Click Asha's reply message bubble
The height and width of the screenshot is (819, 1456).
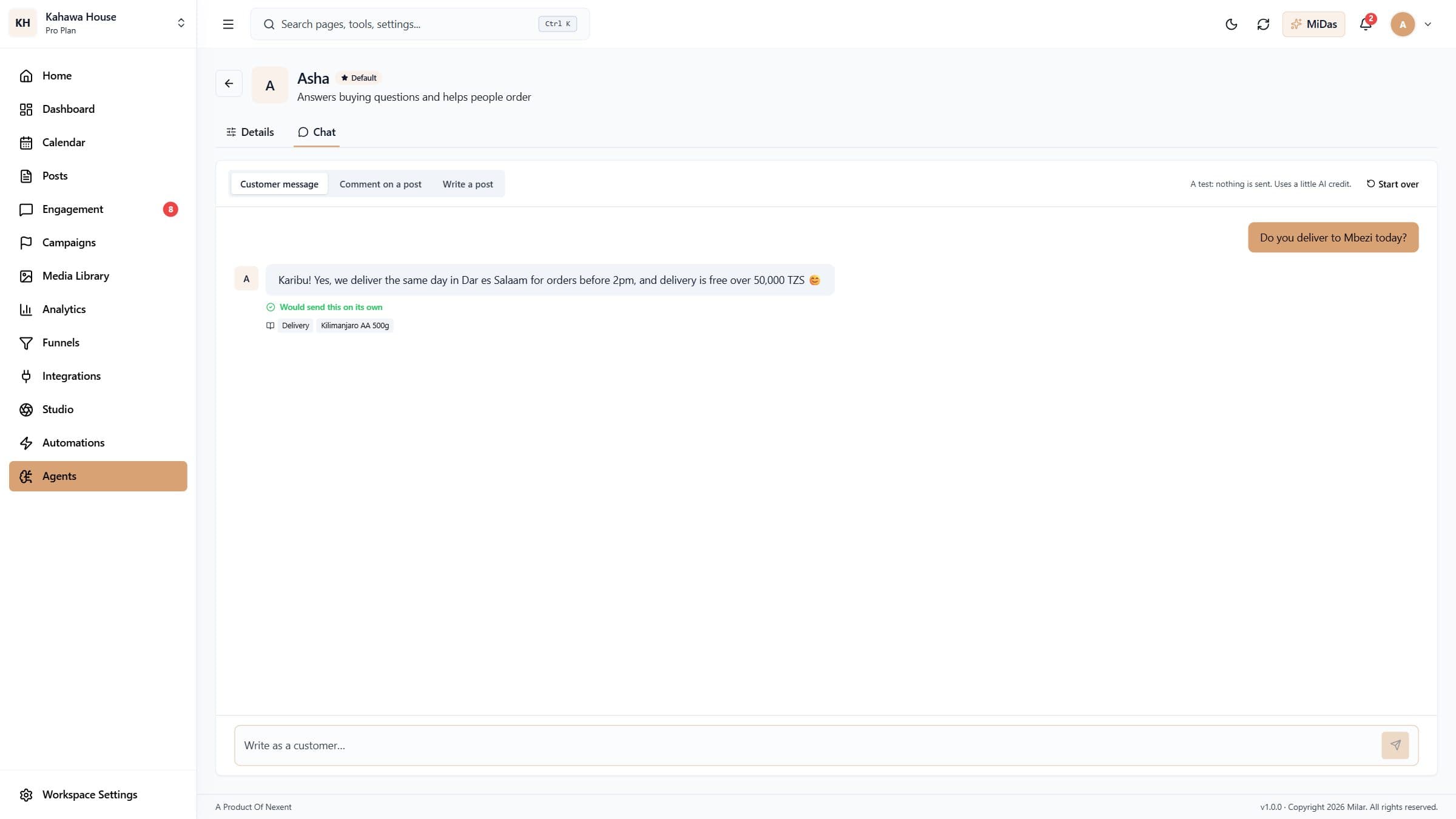[x=550, y=280]
